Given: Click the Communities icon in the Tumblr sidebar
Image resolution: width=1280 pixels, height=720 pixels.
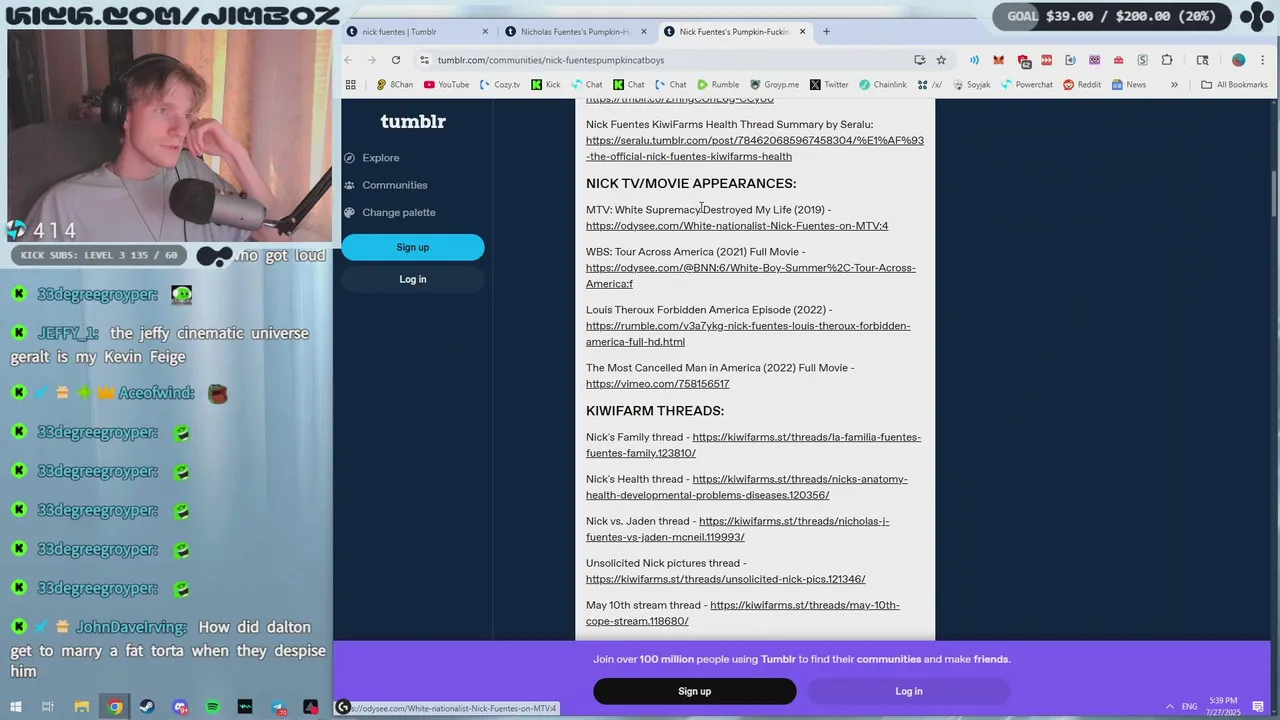Looking at the screenshot, I should click(349, 185).
